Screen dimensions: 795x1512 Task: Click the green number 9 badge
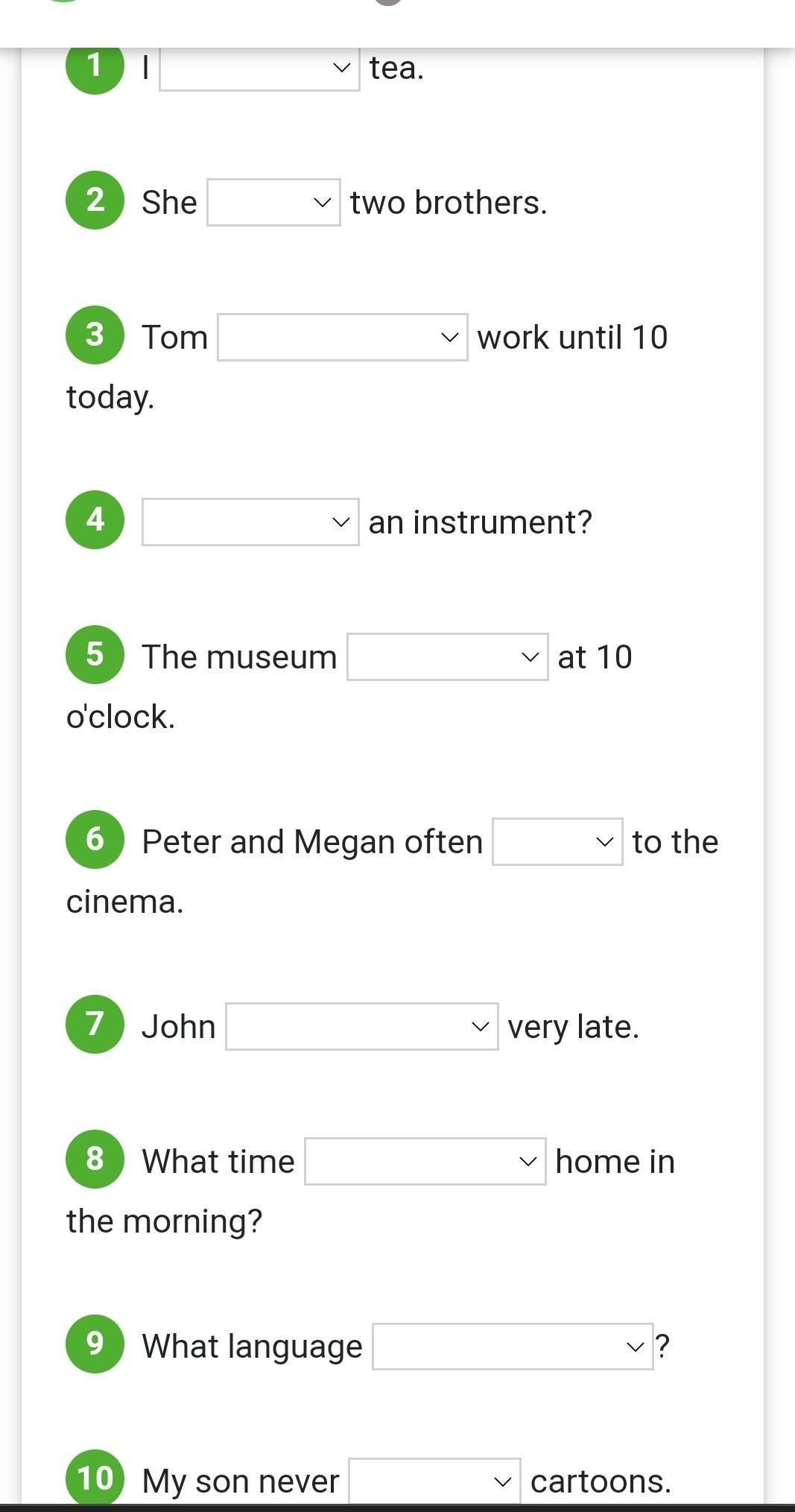tap(95, 1344)
